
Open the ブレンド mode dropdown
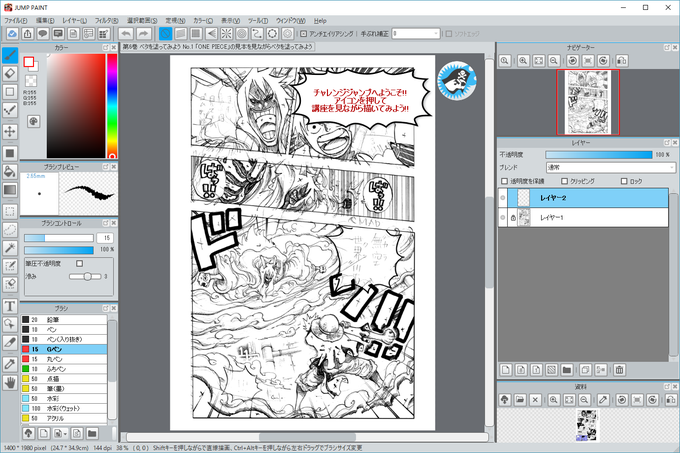[611, 167]
